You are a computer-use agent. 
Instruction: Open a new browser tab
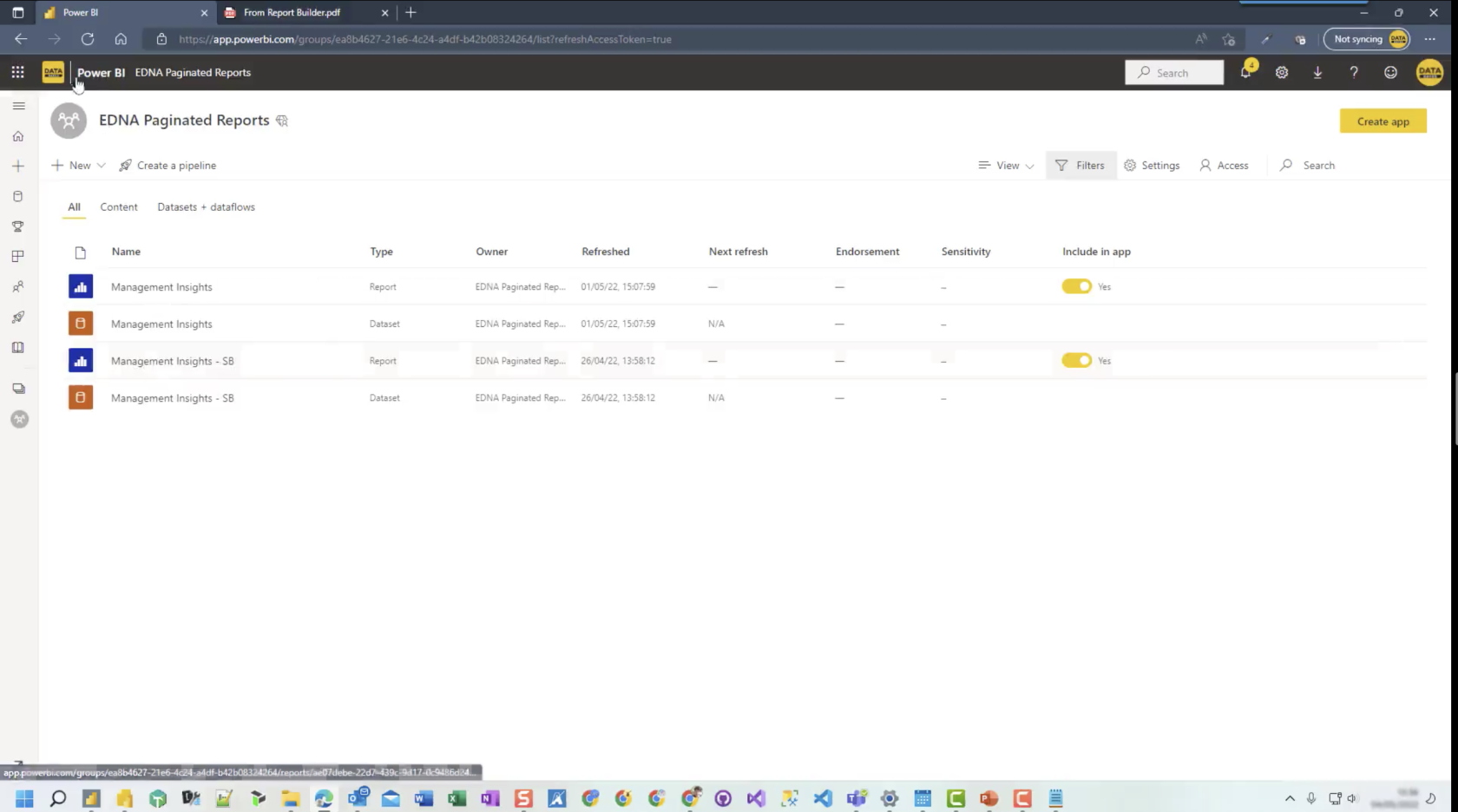[x=411, y=12]
